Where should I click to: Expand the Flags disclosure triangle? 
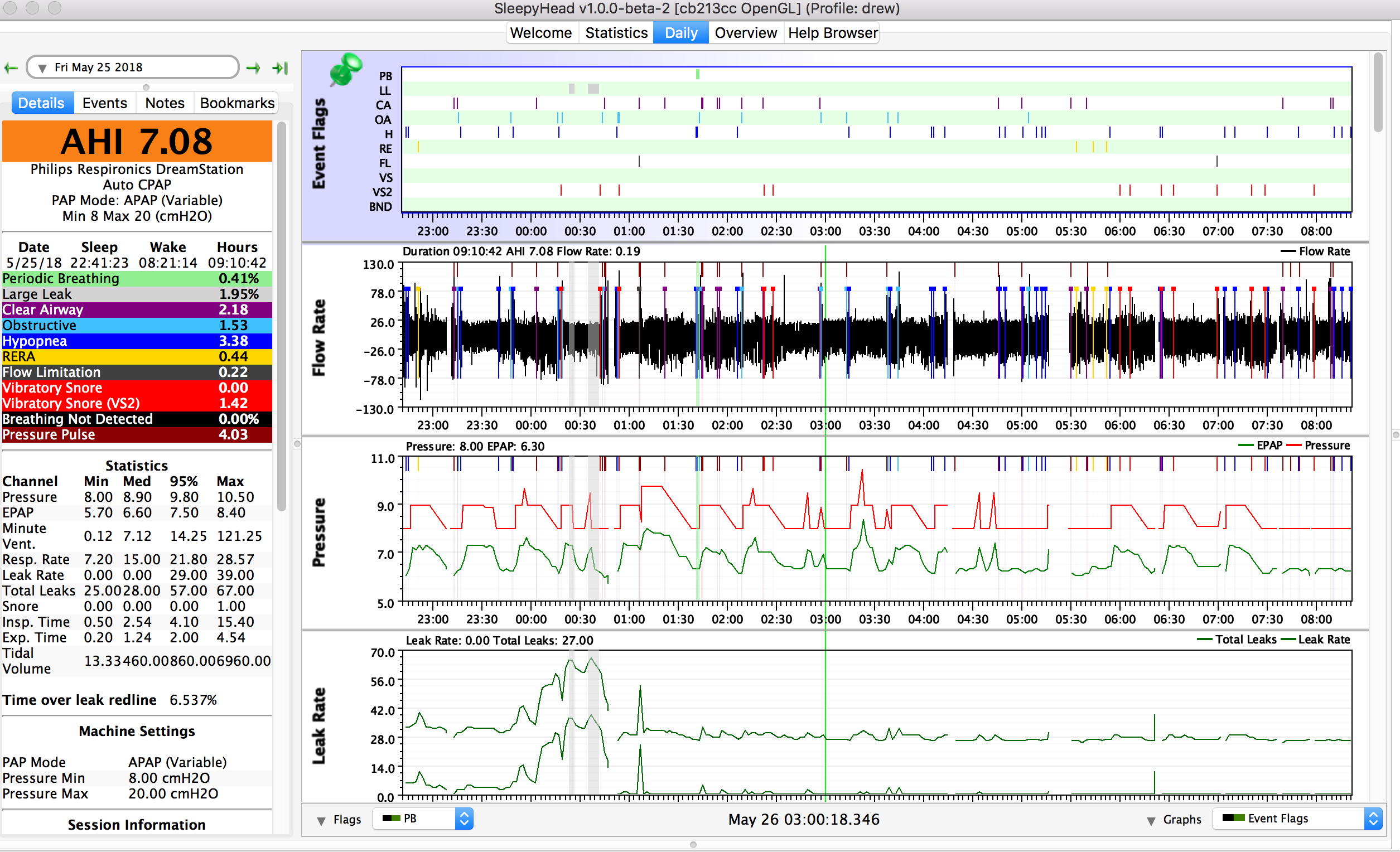point(322,820)
